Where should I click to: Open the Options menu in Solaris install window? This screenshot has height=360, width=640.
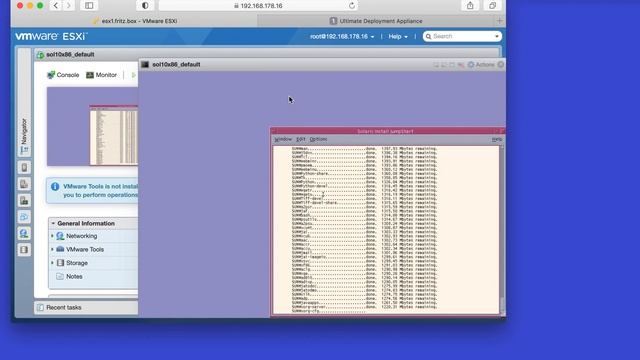tap(318, 139)
